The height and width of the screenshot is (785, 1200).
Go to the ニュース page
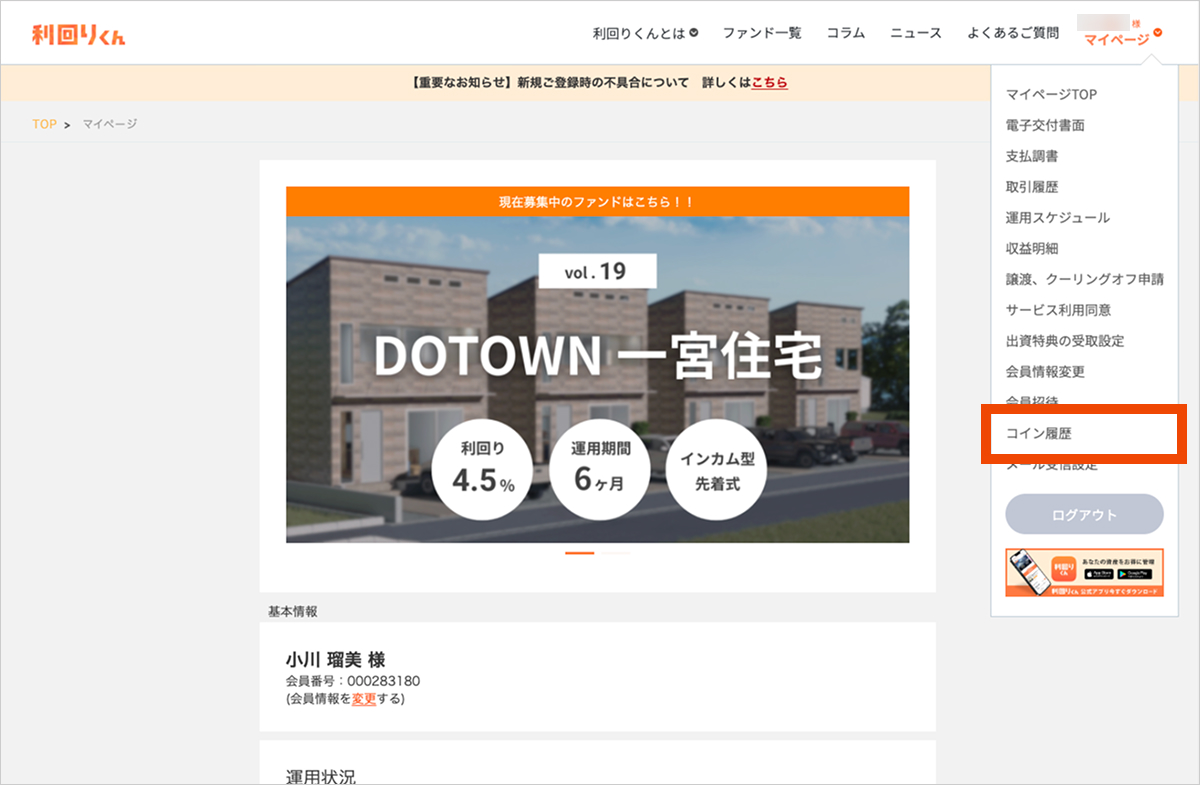[x=916, y=33]
